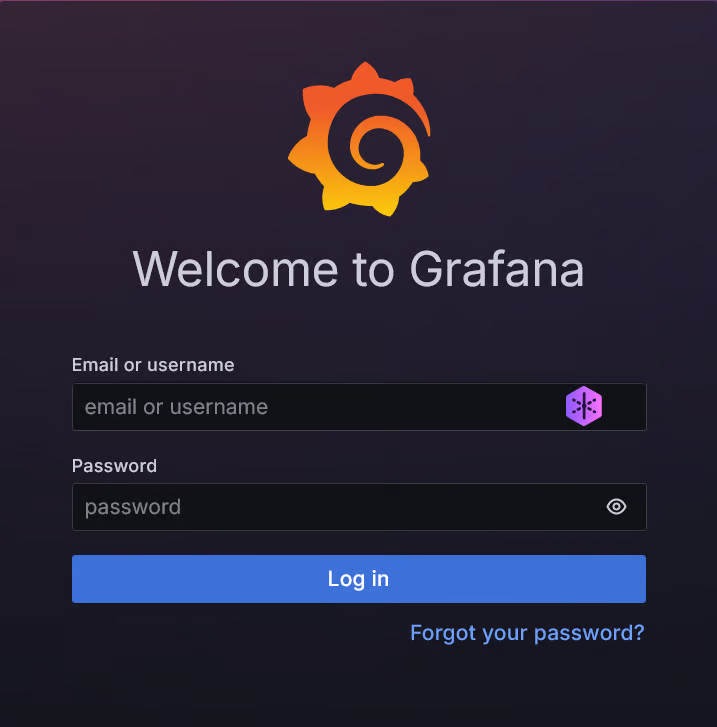Open the purple password manager icon

pyautogui.click(x=584, y=406)
